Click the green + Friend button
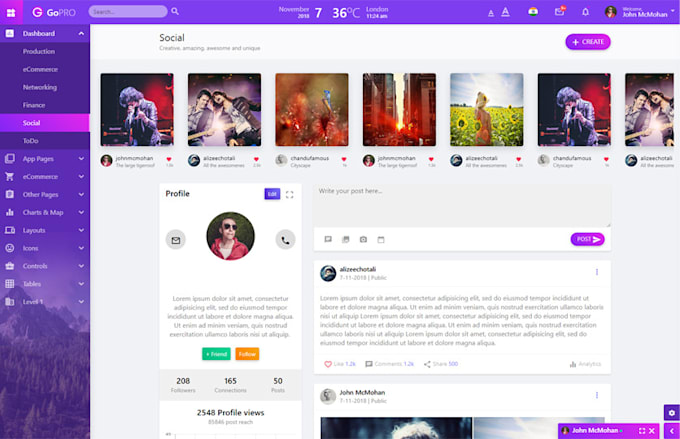The image size is (680, 439). (x=216, y=354)
